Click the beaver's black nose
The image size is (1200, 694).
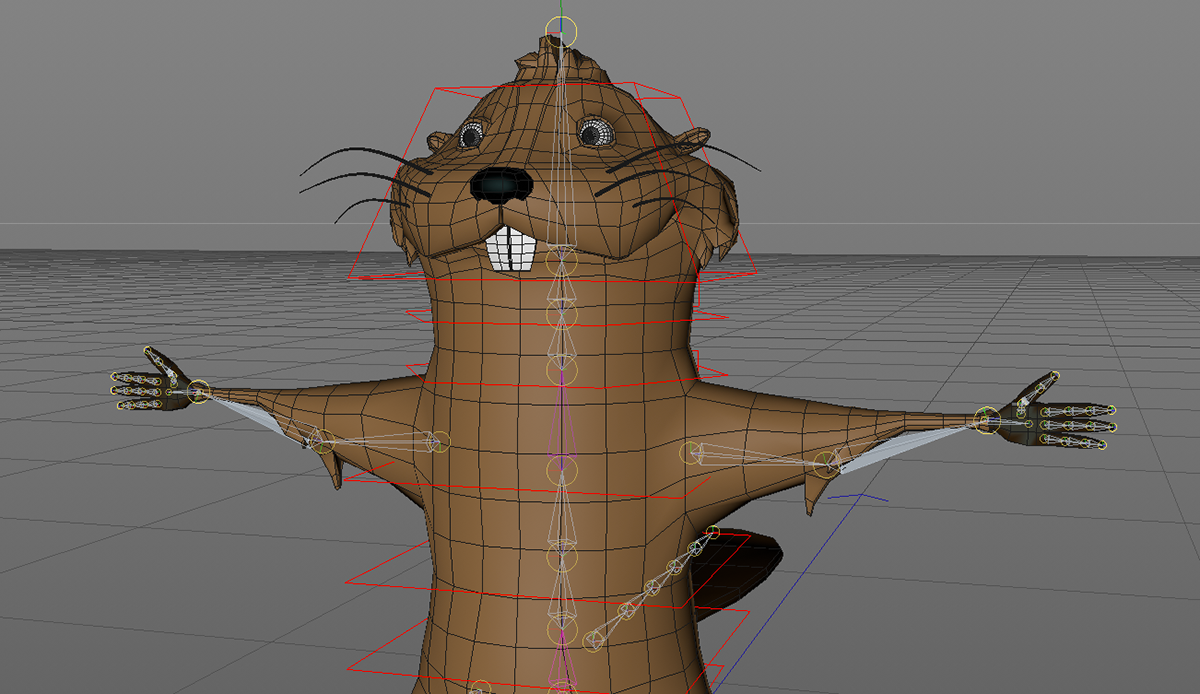coord(501,183)
